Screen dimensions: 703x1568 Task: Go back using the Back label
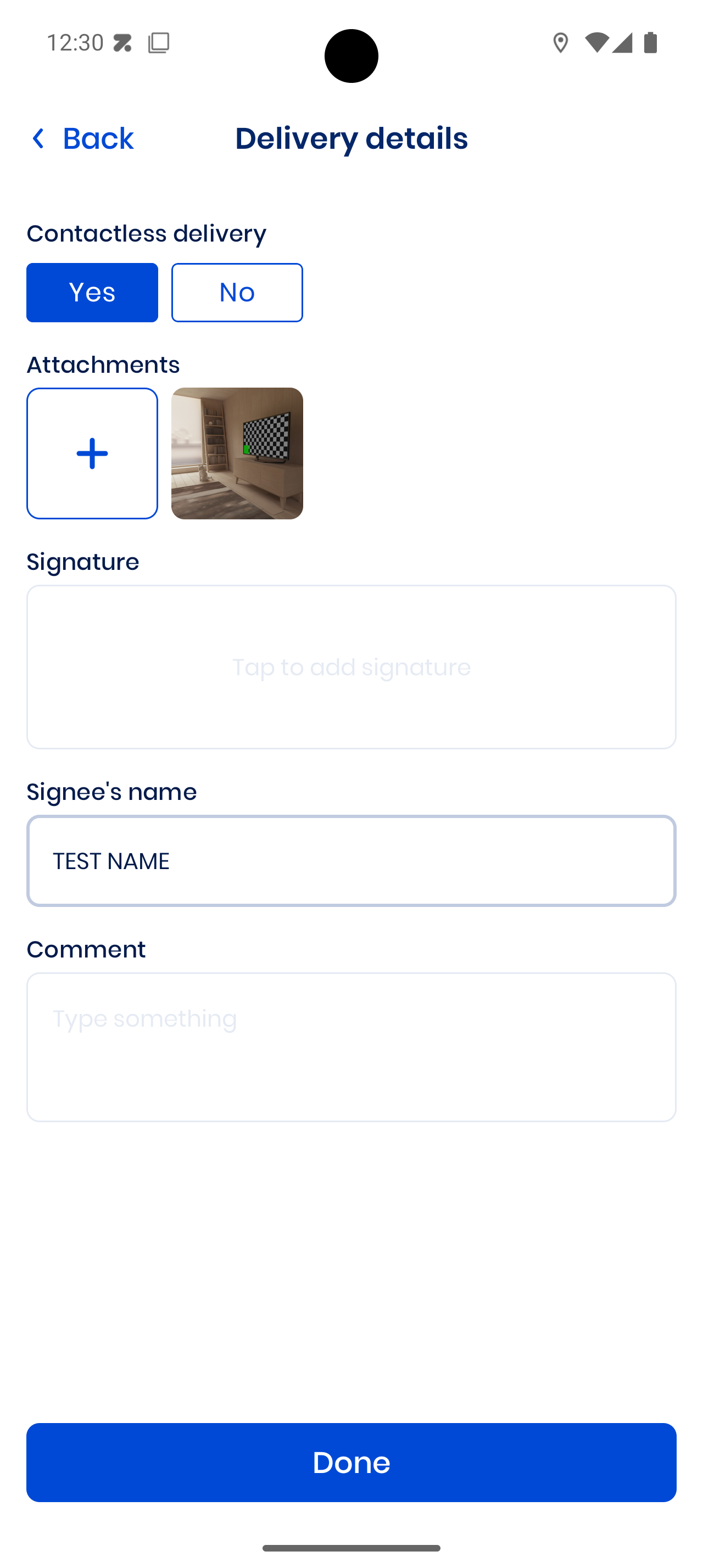tap(98, 139)
